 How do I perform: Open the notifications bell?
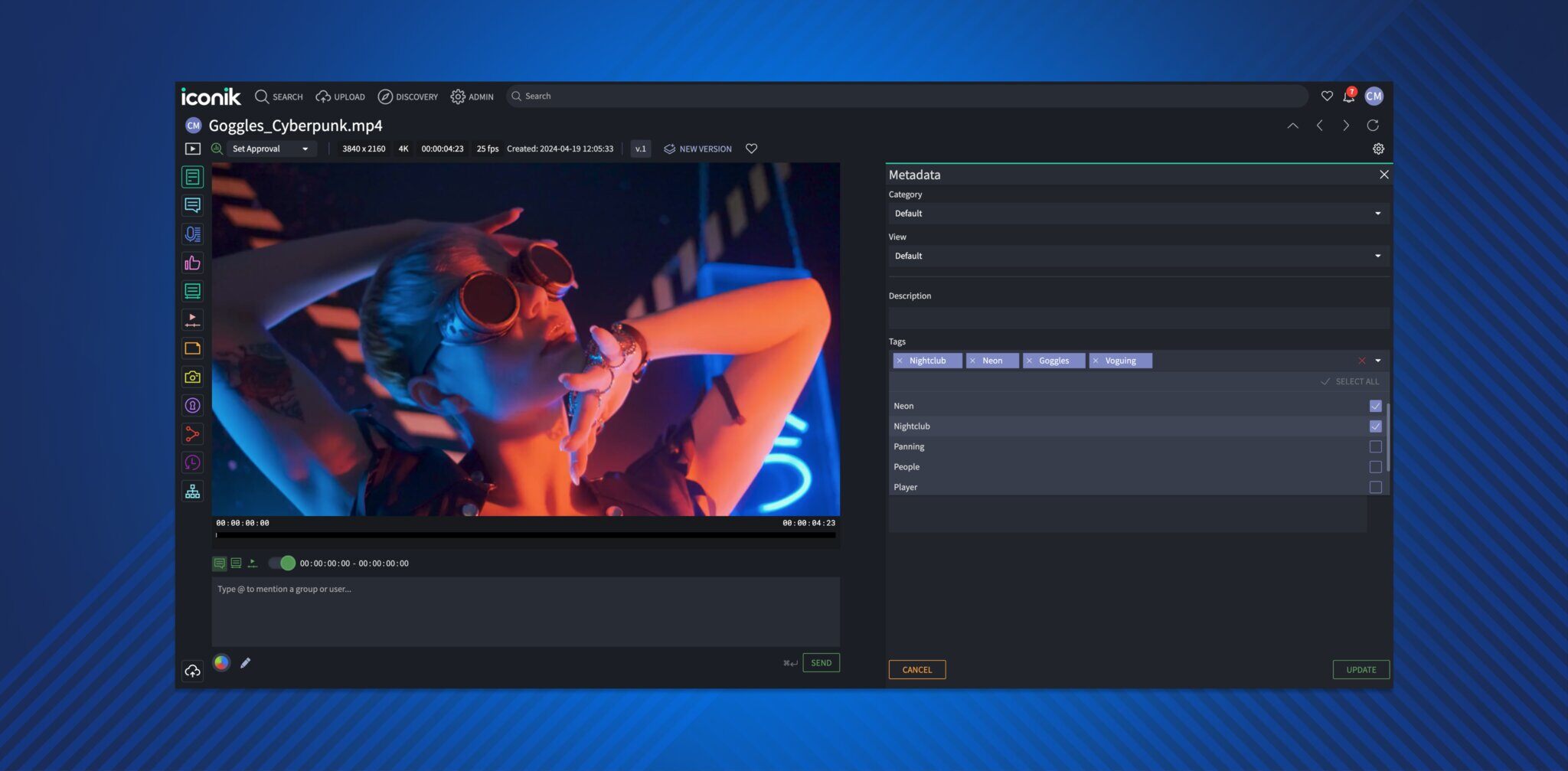[1349, 96]
